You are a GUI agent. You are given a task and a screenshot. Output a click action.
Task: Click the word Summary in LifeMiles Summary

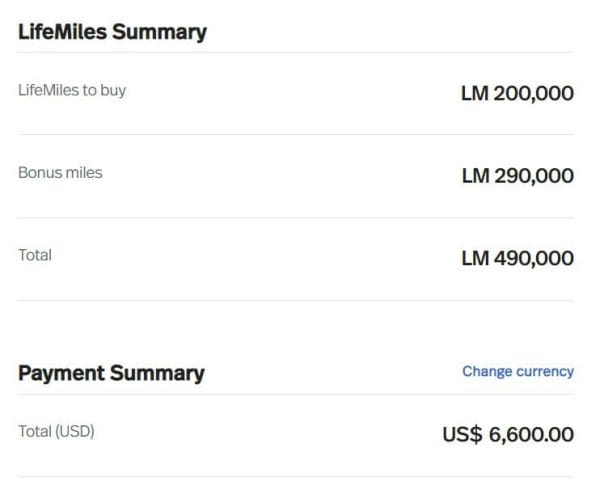159,32
